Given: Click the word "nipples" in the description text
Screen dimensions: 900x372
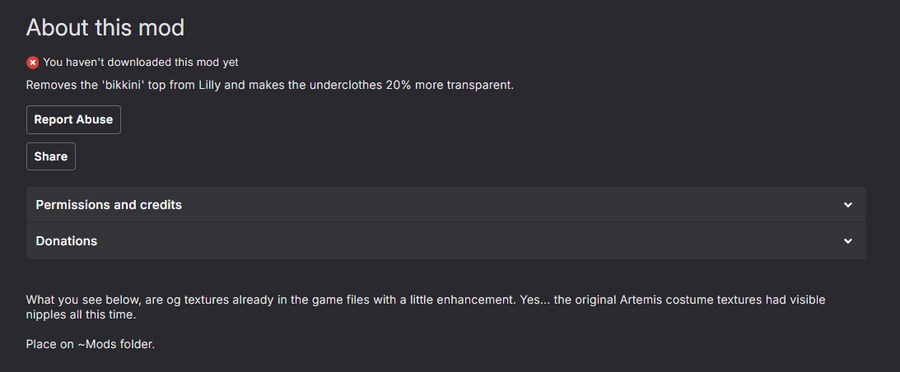Looking at the screenshot, I should coord(44,316).
